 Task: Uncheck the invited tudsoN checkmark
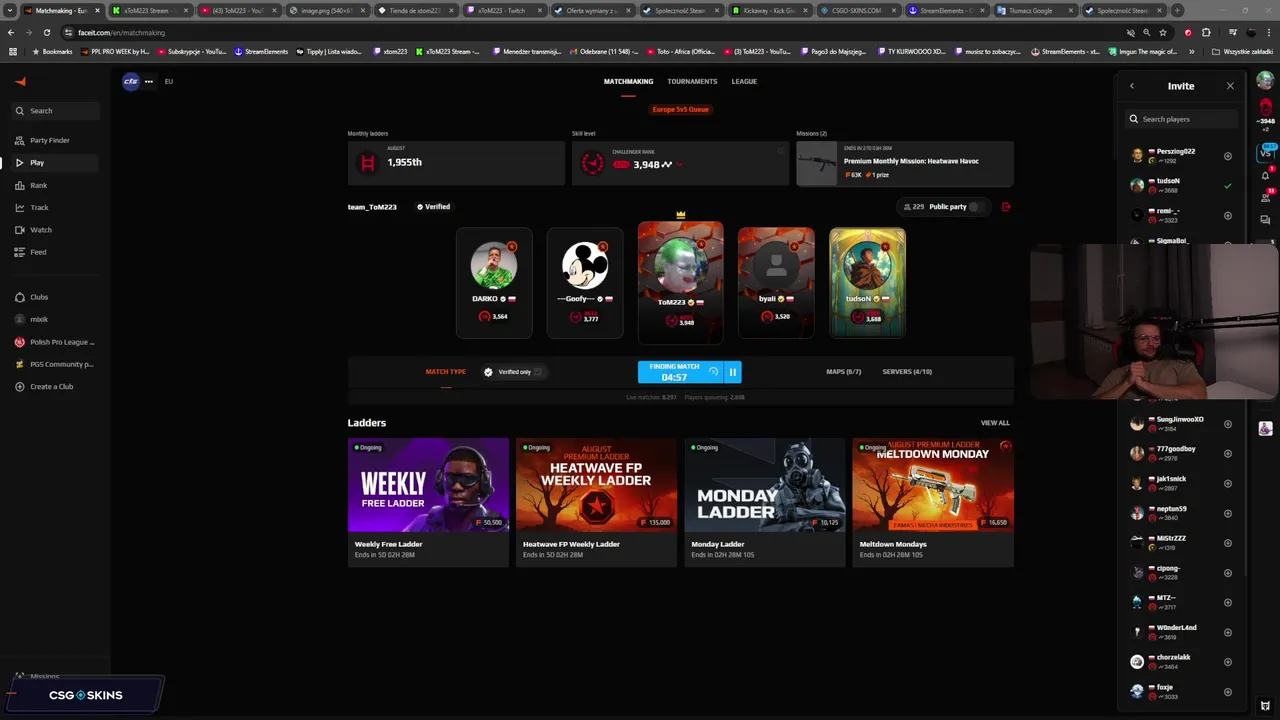coord(1228,186)
